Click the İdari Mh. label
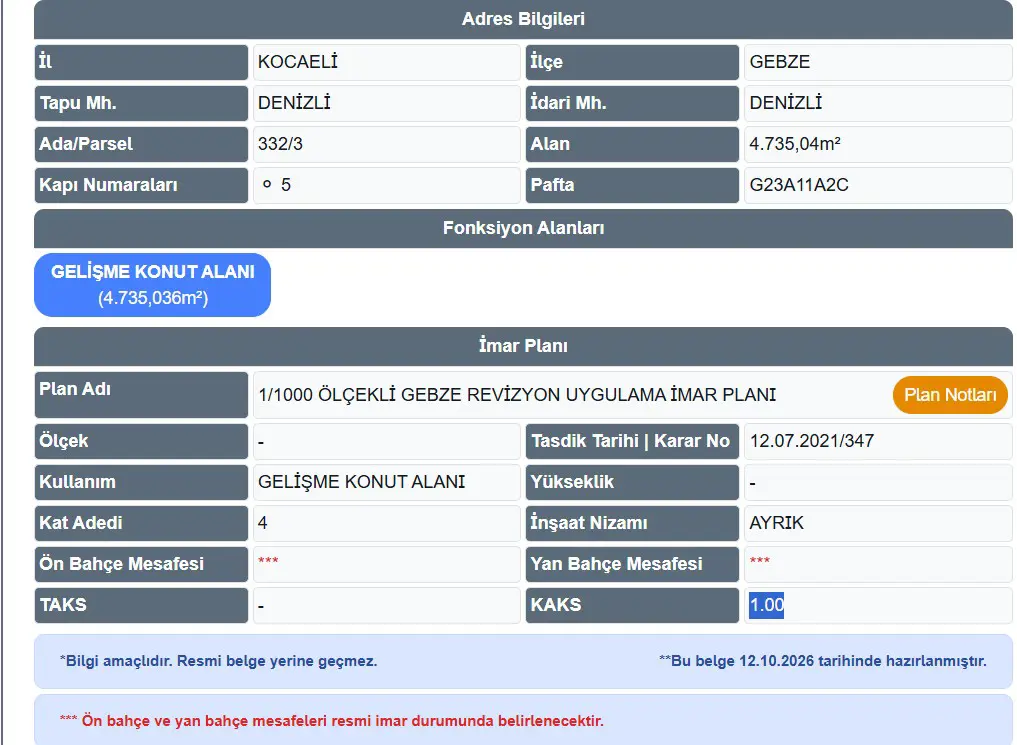This screenshot has width=1017, height=745. pyautogui.click(x=632, y=103)
